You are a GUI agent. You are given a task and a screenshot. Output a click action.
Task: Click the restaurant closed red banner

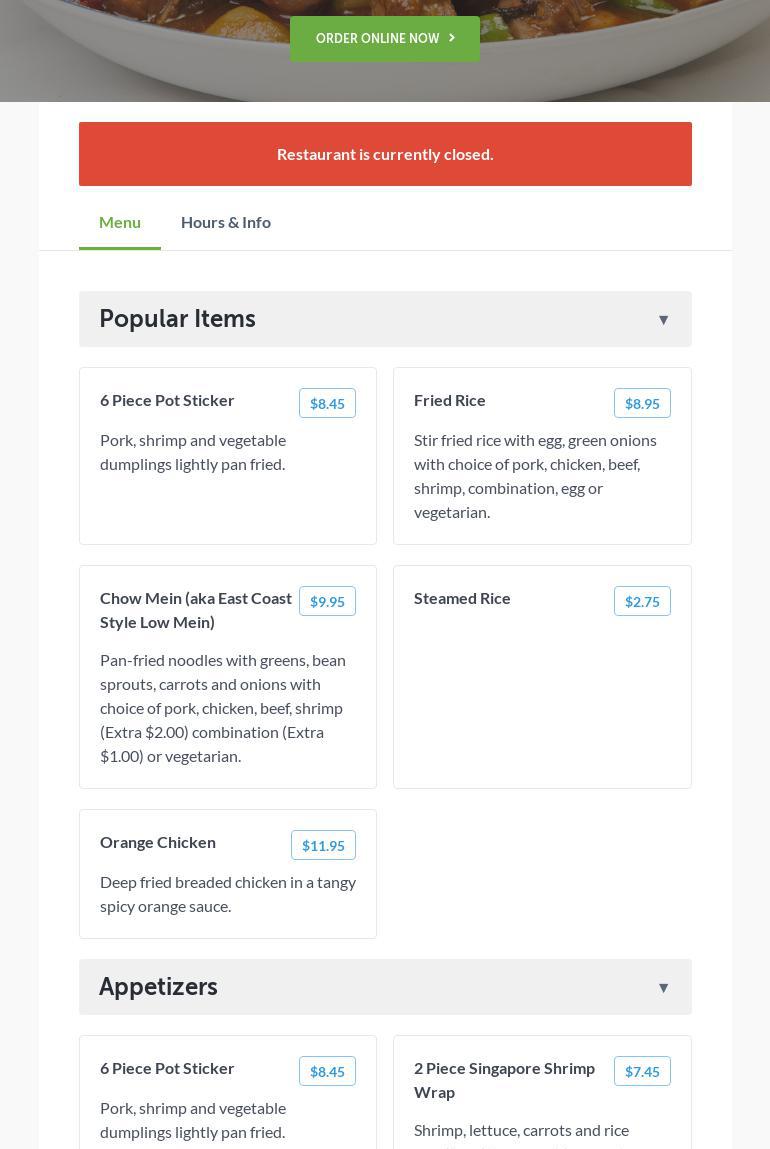tap(385, 154)
